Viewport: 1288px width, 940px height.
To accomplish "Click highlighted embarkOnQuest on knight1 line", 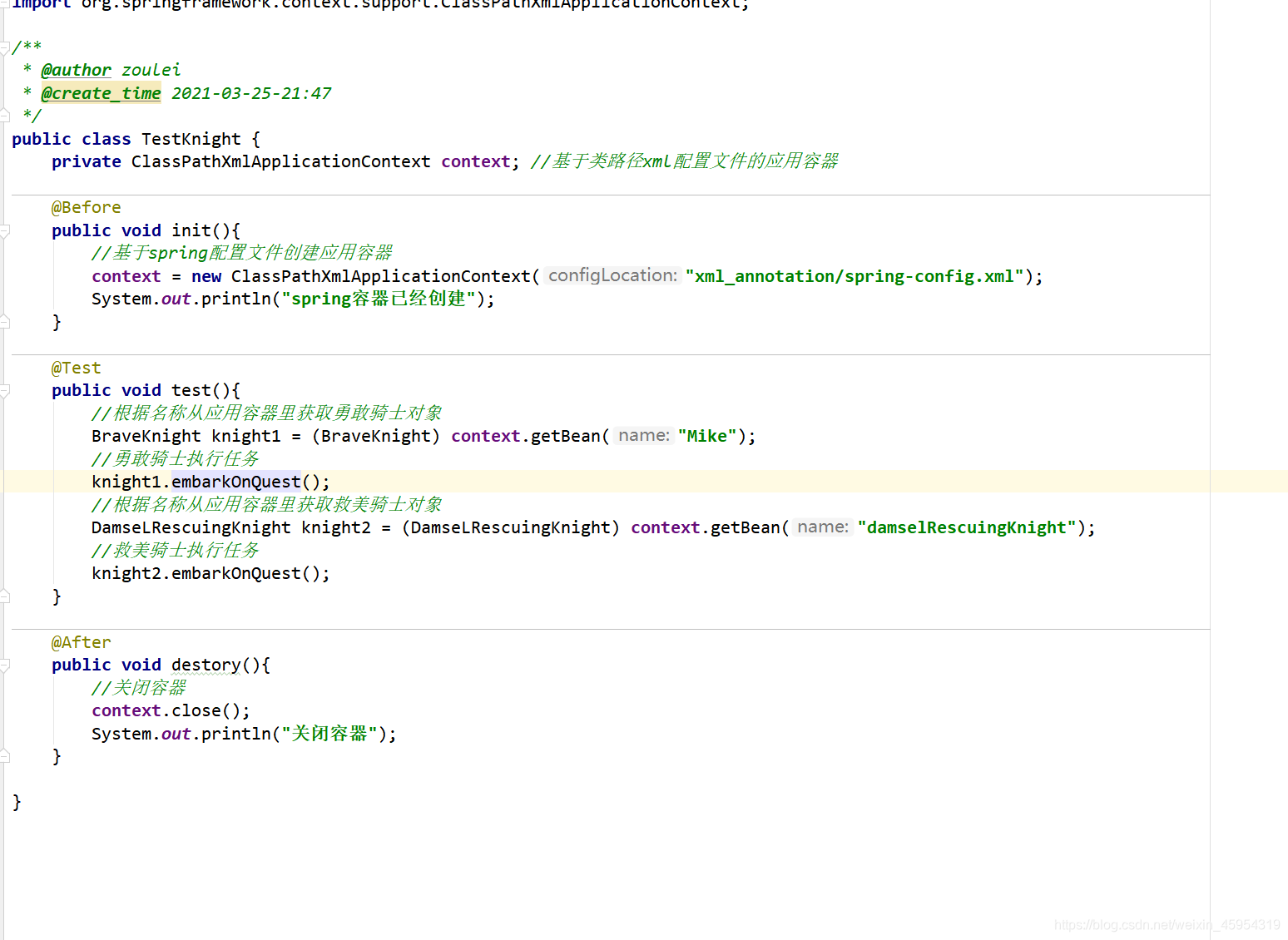I will 236,482.
